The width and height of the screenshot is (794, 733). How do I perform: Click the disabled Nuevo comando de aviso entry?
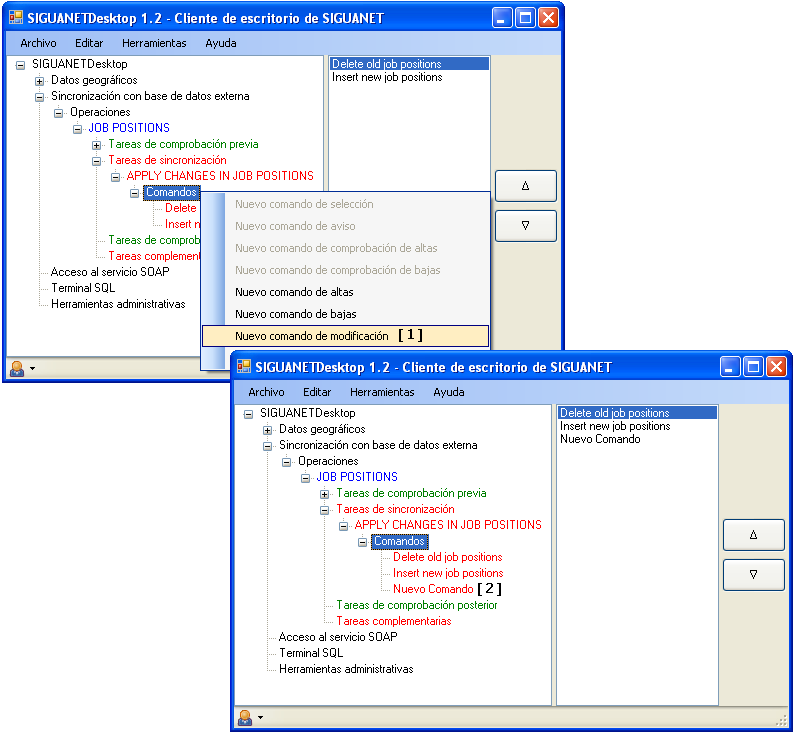(x=345, y=226)
